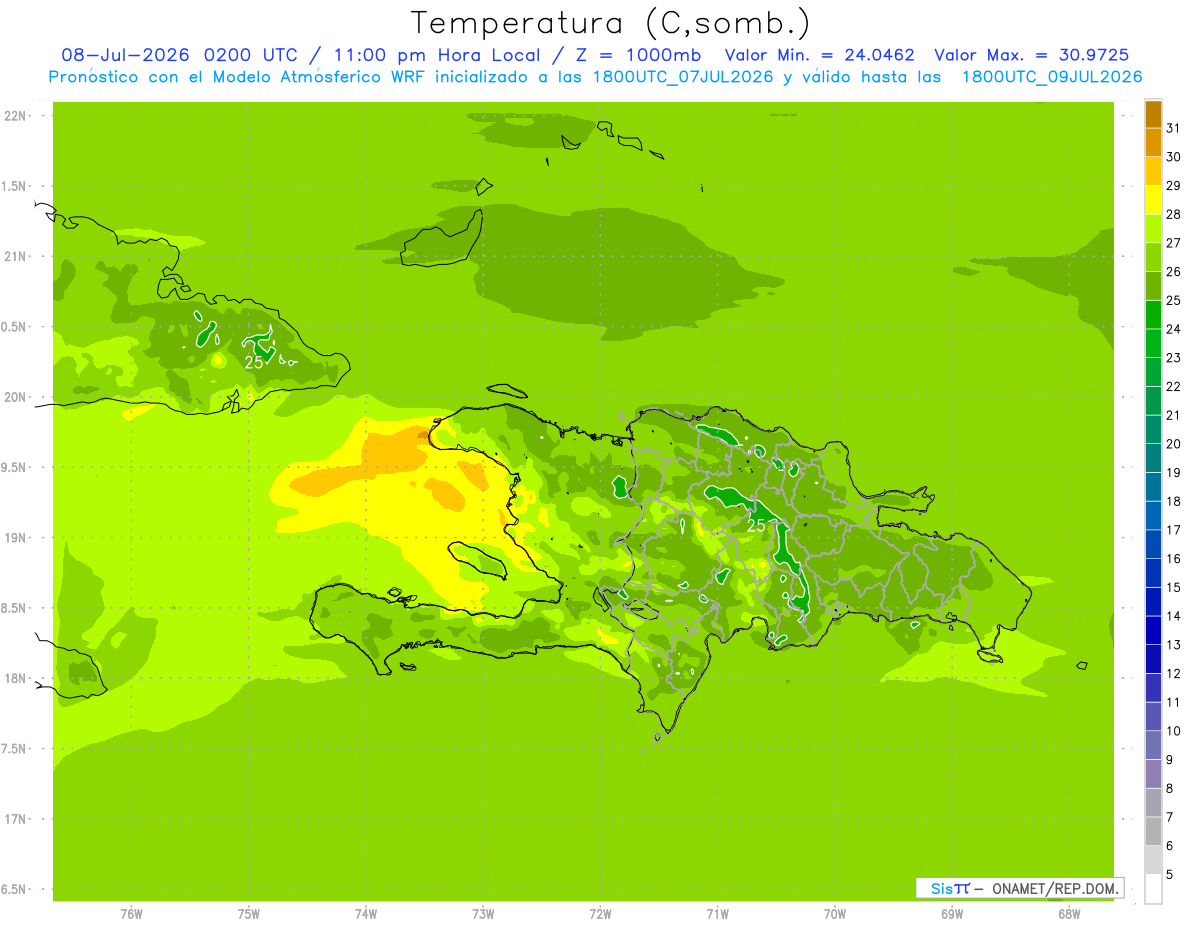Screen dimensions: 1200x927
Task: Click the '76W' longitude axis label
Action: click(x=131, y=913)
